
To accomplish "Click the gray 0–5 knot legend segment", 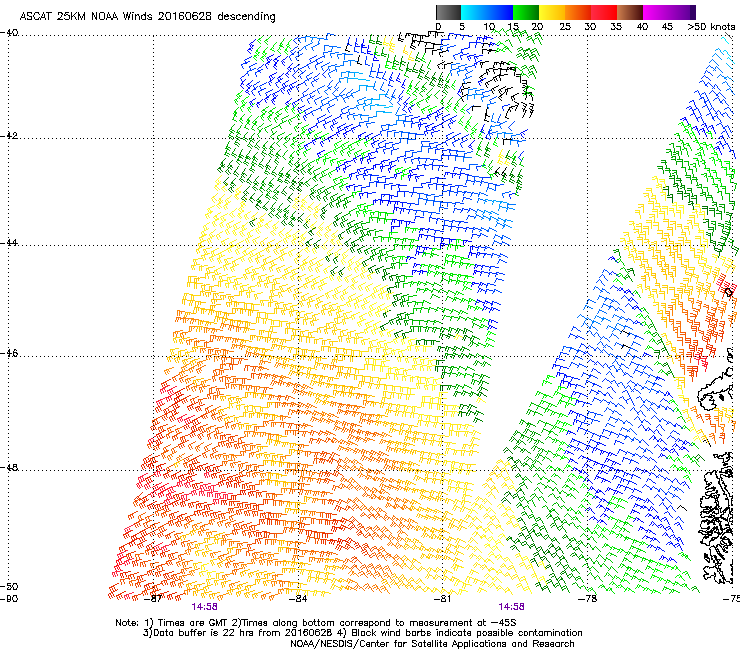I will click(x=448, y=12).
